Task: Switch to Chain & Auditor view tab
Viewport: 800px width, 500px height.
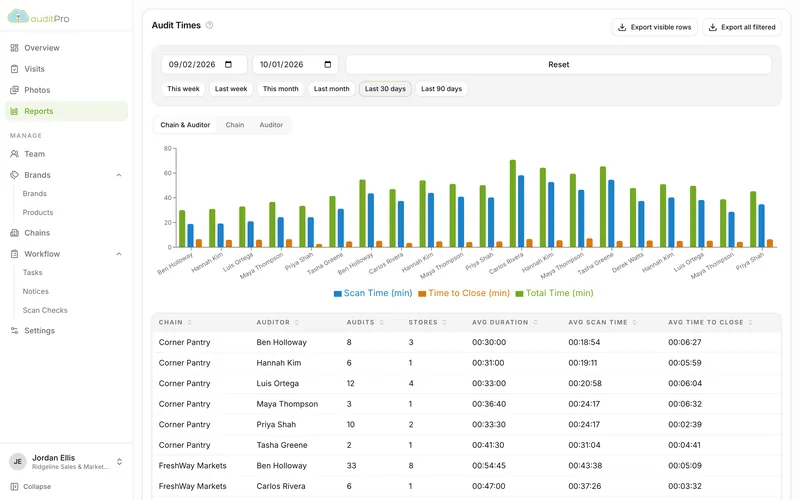Action: [185, 125]
